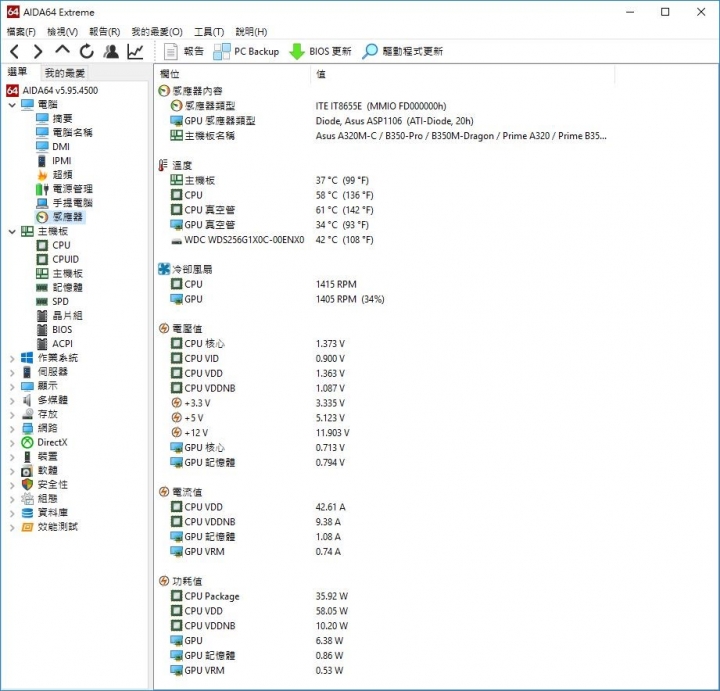Click the 晶片組 chipset icon

click(x=42, y=316)
